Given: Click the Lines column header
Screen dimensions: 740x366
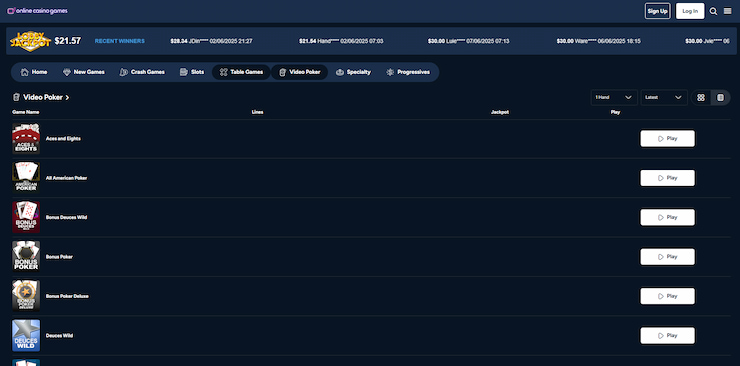Looking at the screenshot, I should pos(258,112).
